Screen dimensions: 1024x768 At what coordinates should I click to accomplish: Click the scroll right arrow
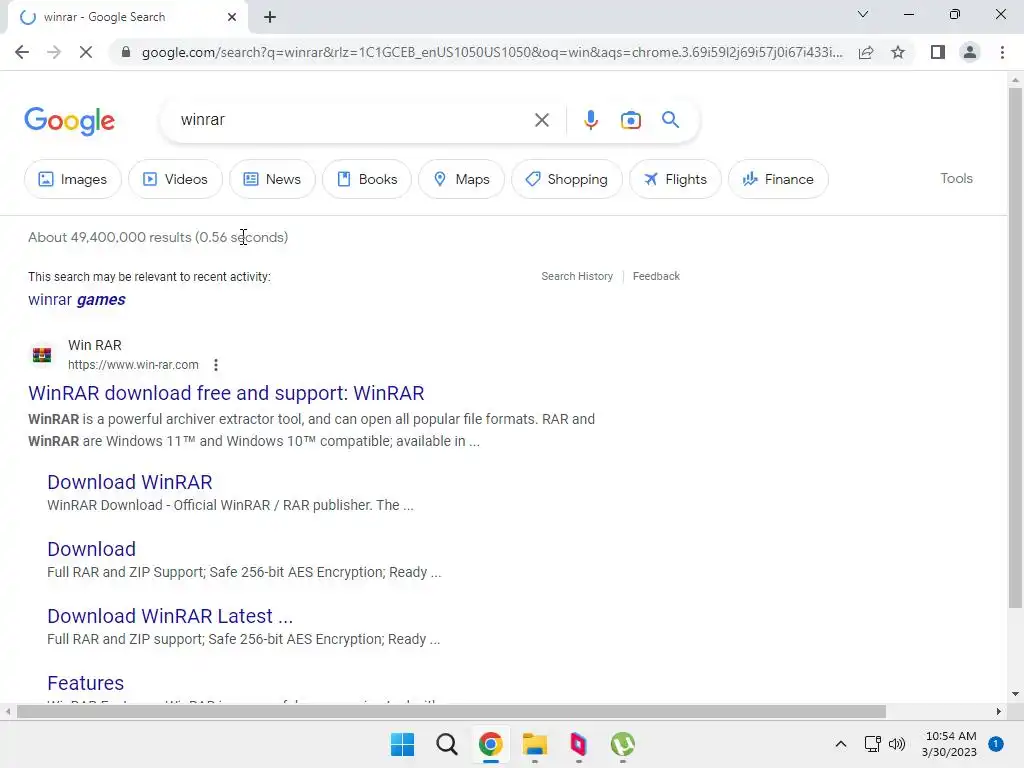(999, 711)
